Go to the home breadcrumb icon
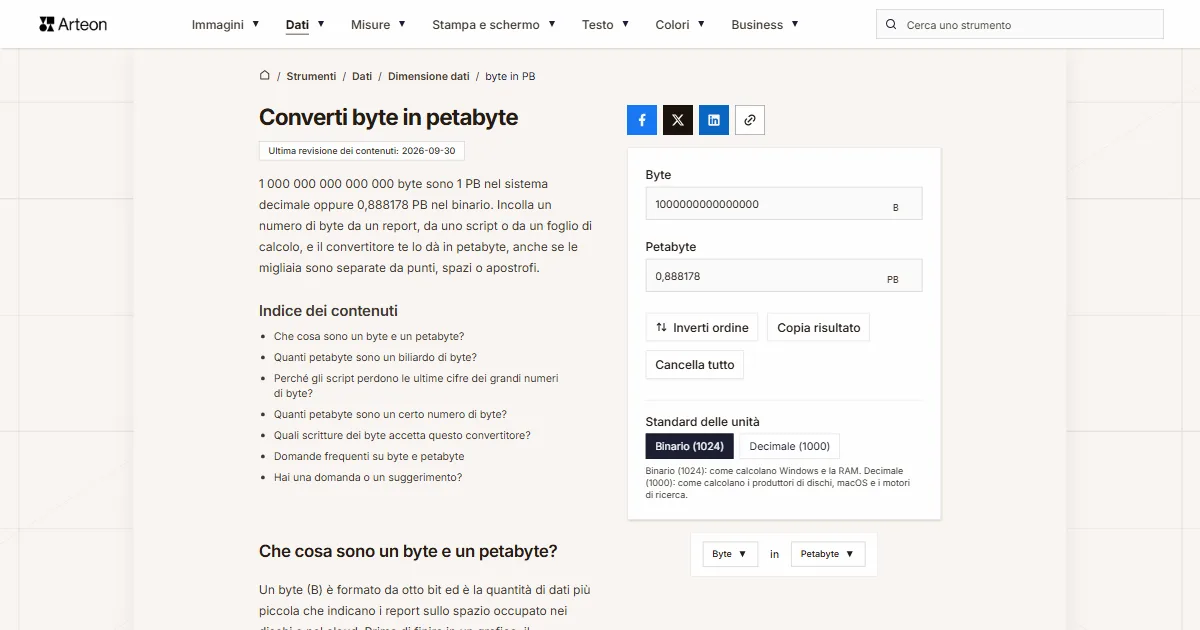The width and height of the screenshot is (1200, 630). [265, 76]
